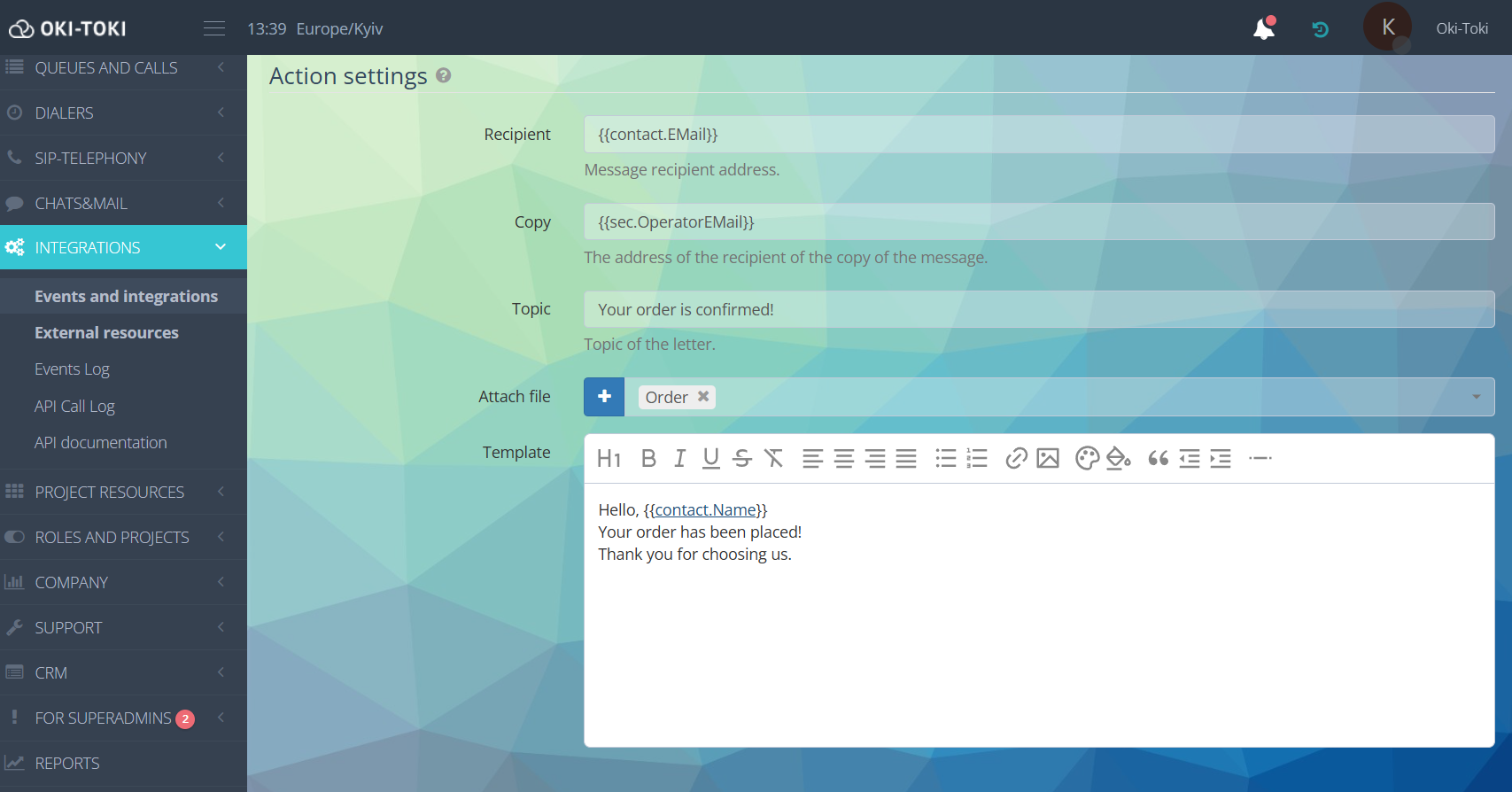Insert a blockquote in the template
Image resolution: width=1512 pixels, height=792 pixels.
[x=1158, y=458]
